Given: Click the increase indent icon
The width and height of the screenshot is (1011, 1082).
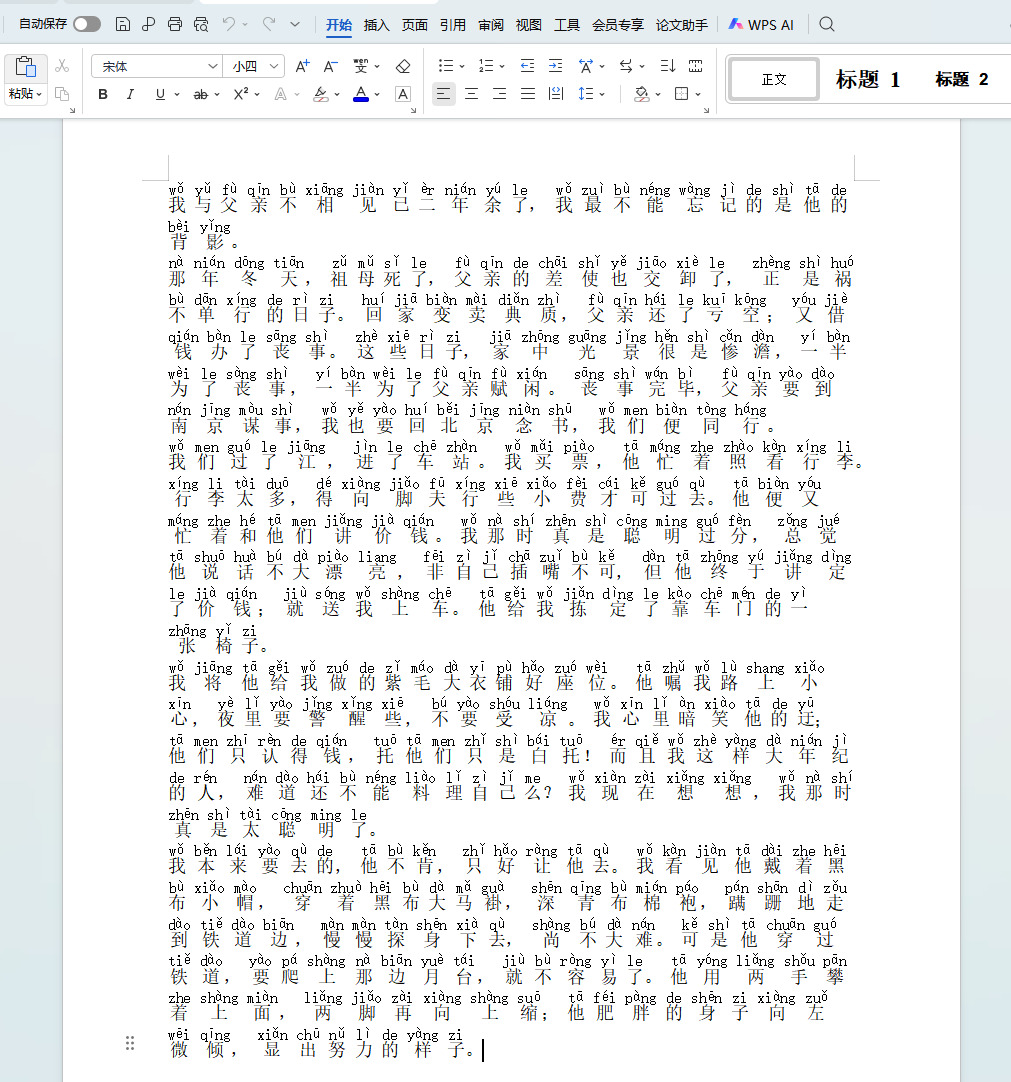Looking at the screenshot, I should pyautogui.click(x=556, y=66).
